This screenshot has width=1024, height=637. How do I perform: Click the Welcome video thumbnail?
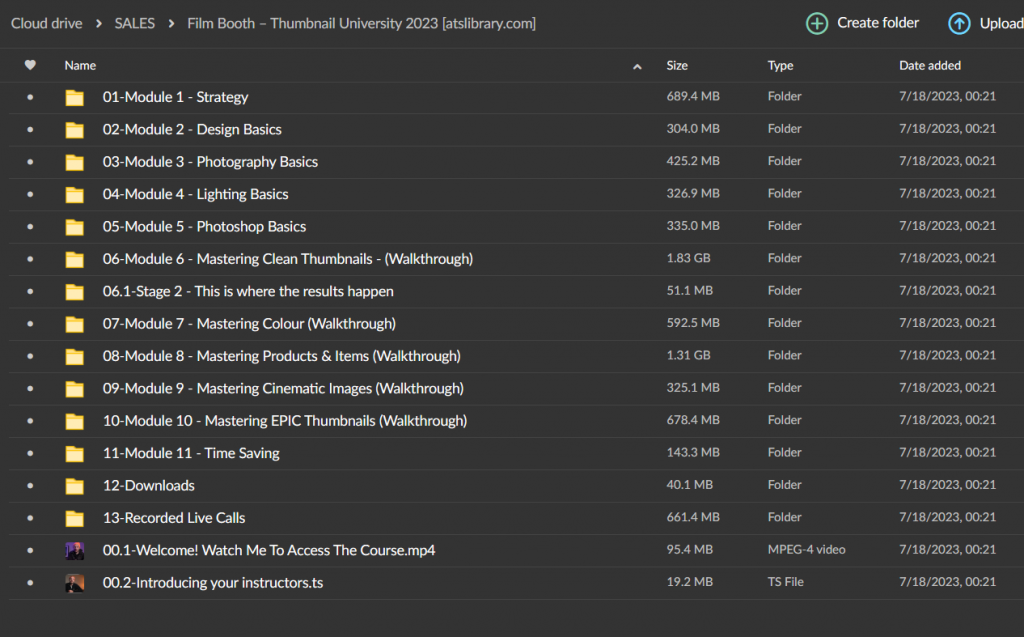pyautogui.click(x=75, y=550)
